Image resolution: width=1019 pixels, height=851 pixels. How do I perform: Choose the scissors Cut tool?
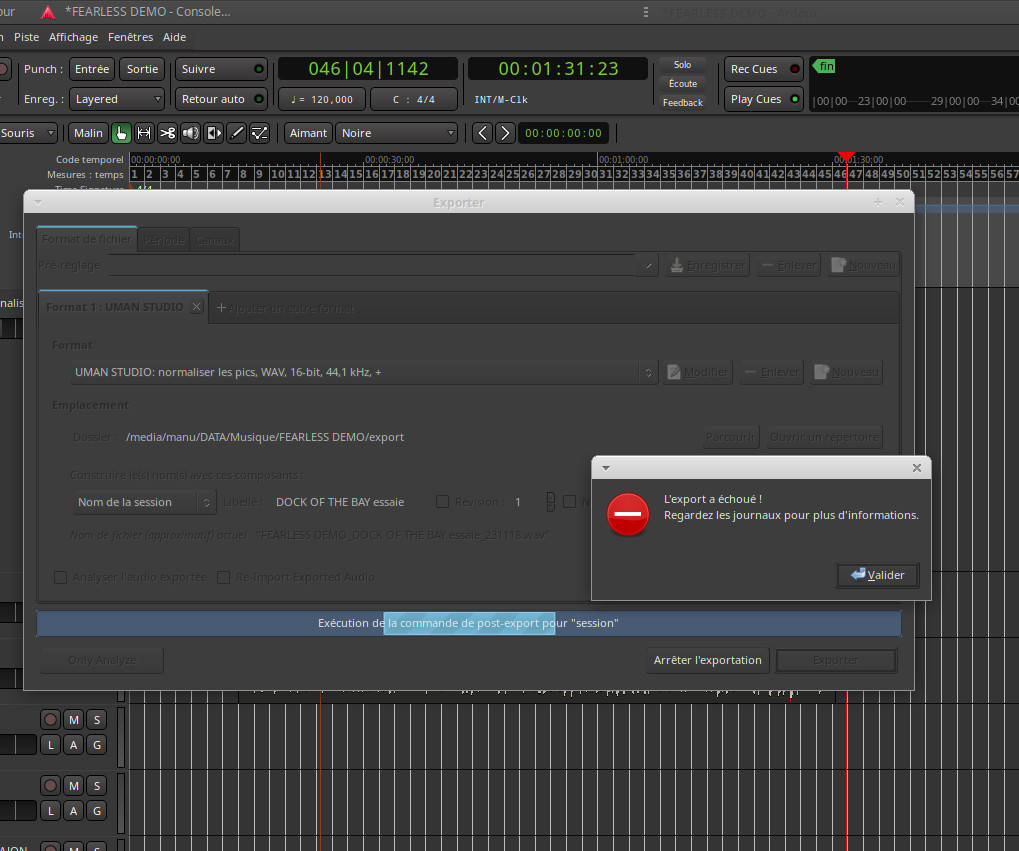[x=167, y=133]
